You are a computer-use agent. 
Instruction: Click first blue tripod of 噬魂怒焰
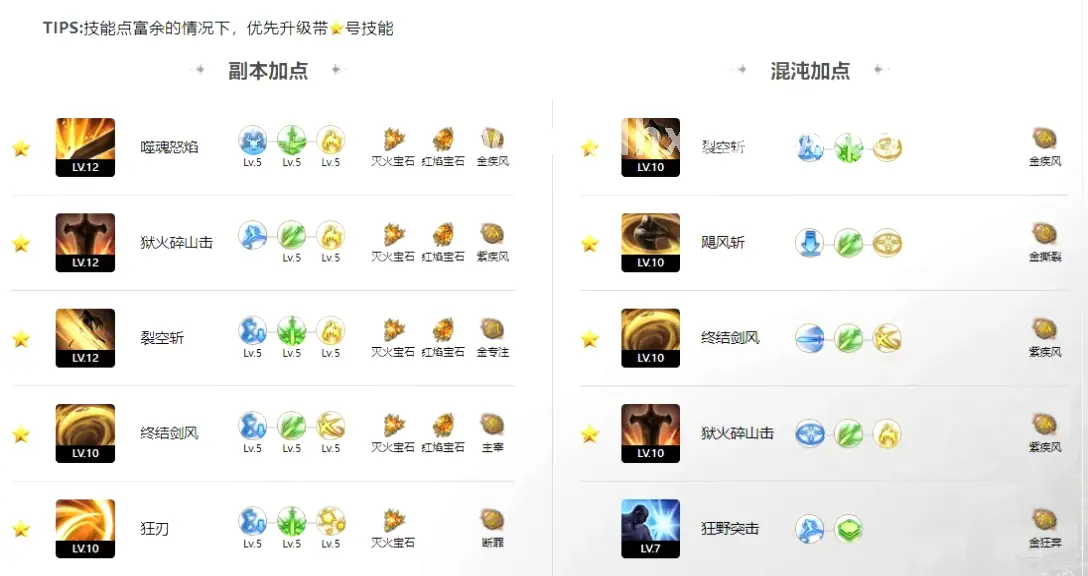253,140
